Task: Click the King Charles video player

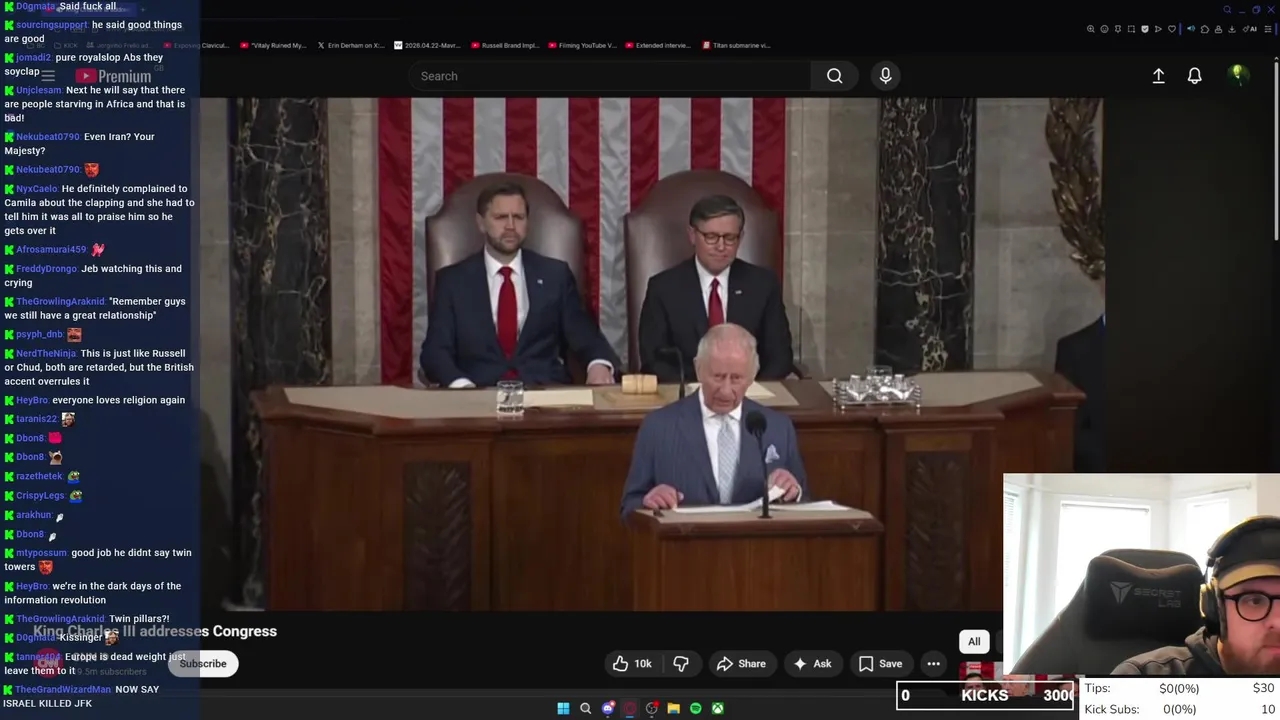Action: point(652,353)
